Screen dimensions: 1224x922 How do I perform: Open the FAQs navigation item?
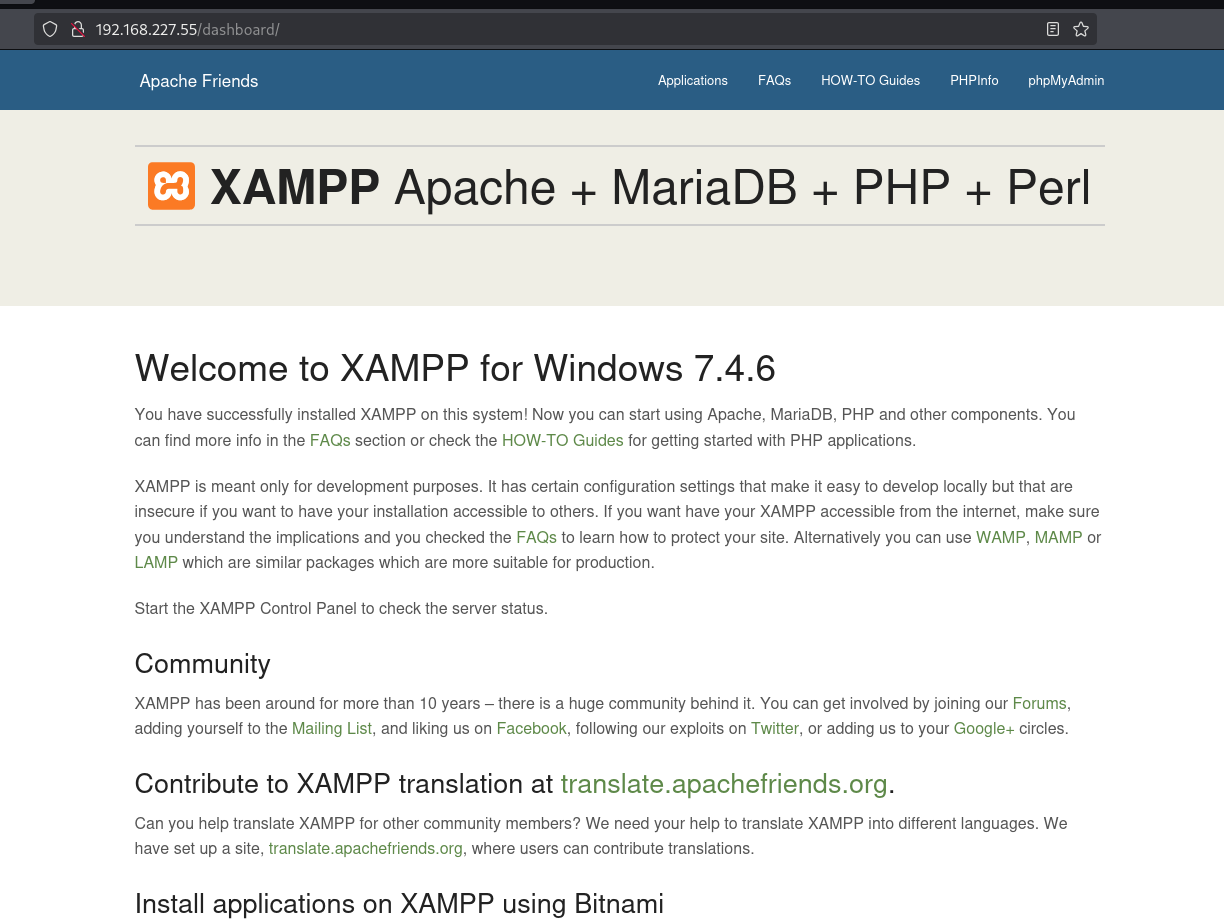click(774, 80)
